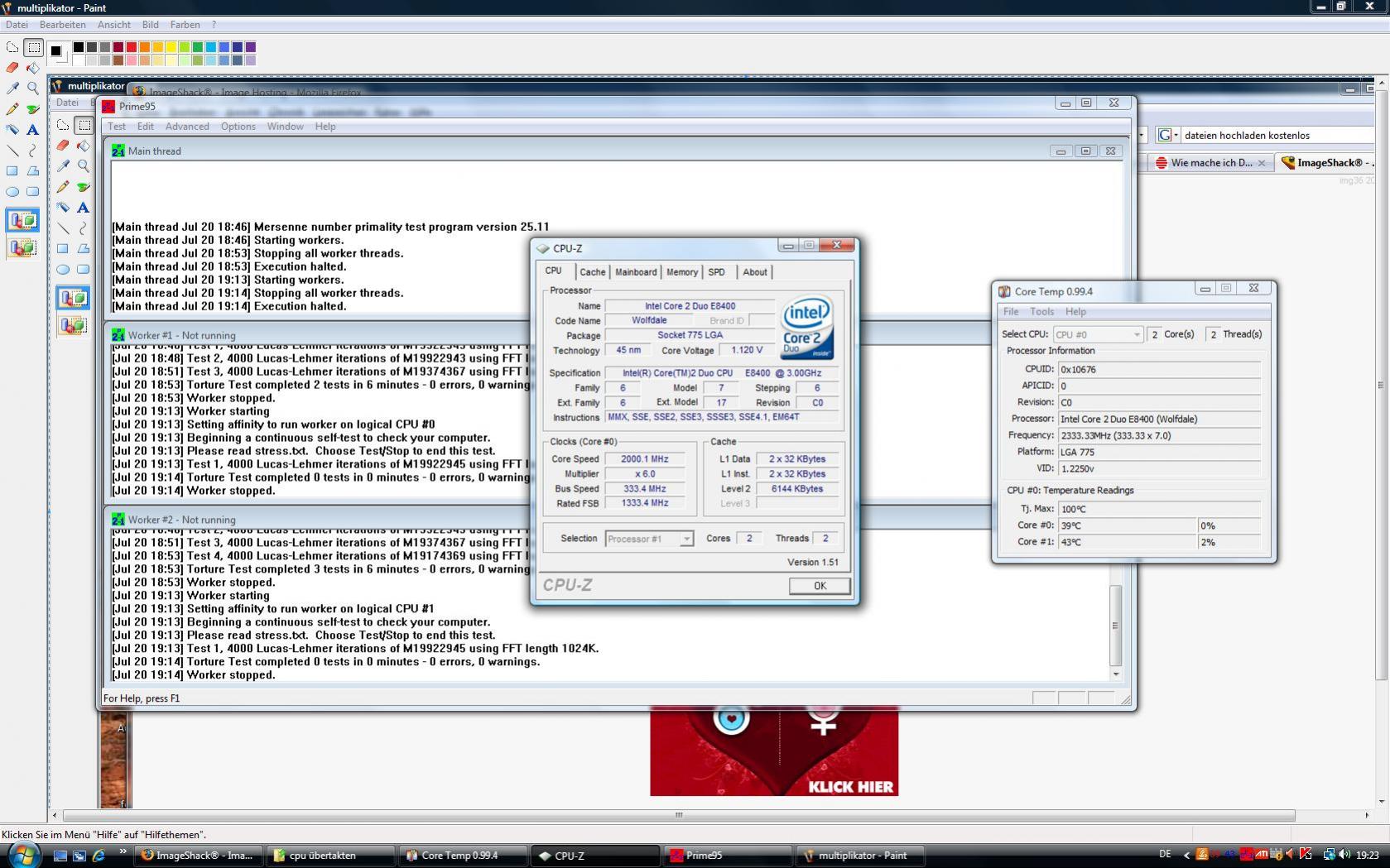This screenshot has height=868, width=1390.
Task: Pick straight Line tool in main Paint toolbox
Action: [x=12, y=150]
